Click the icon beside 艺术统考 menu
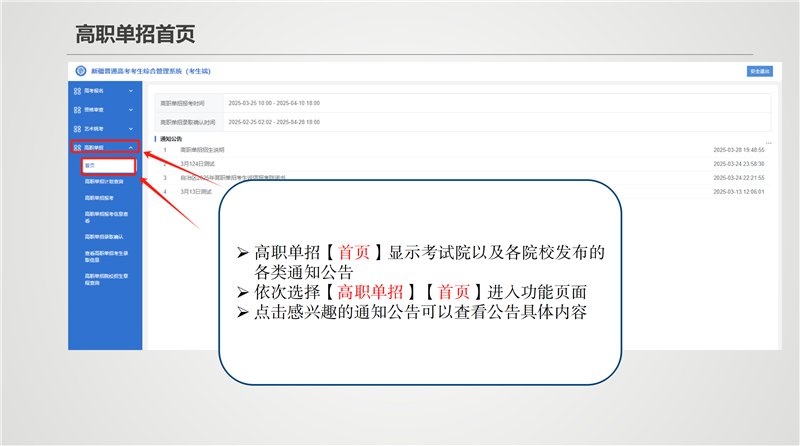800x446 pixels. (x=76, y=128)
